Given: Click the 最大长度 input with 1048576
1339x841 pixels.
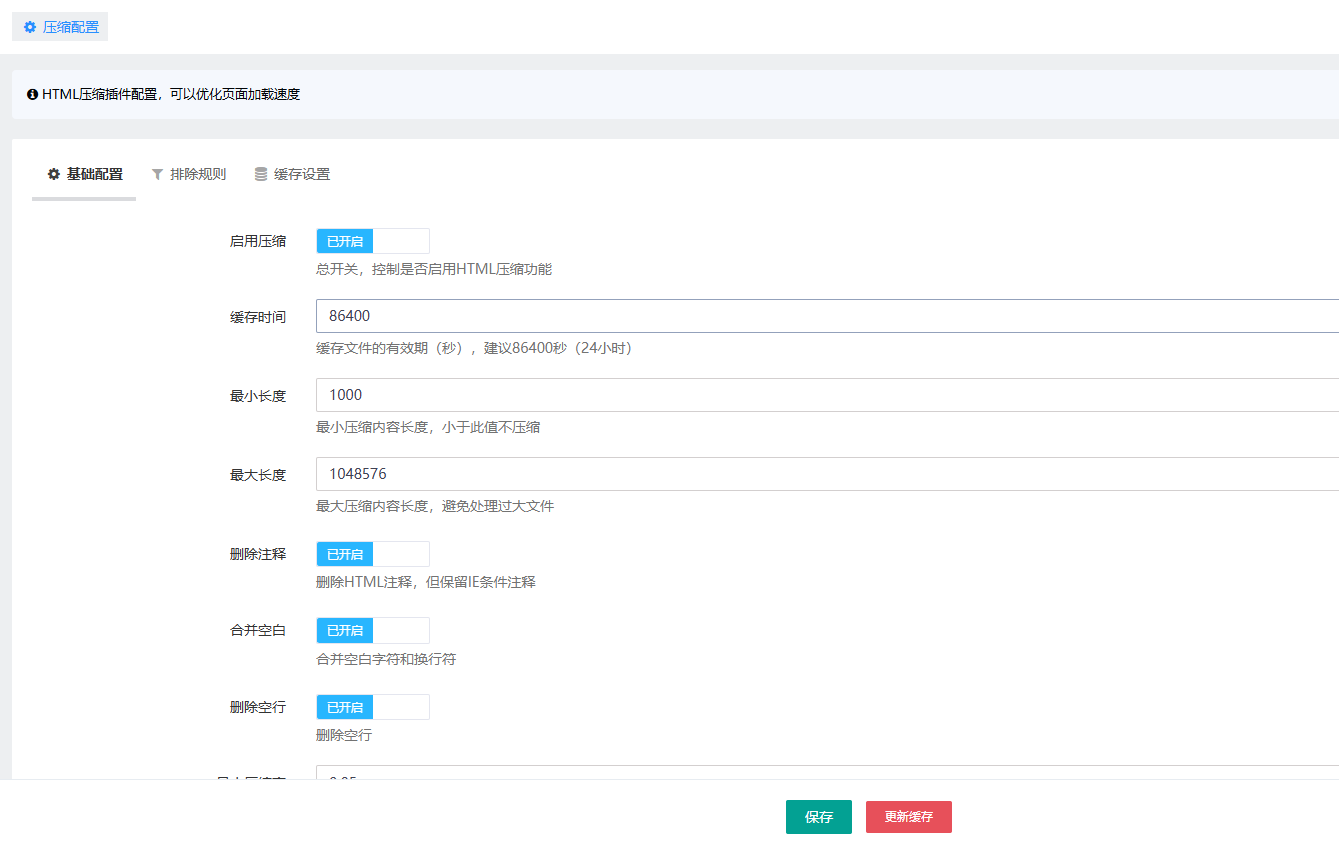Looking at the screenshot, I should click(827, 474).
